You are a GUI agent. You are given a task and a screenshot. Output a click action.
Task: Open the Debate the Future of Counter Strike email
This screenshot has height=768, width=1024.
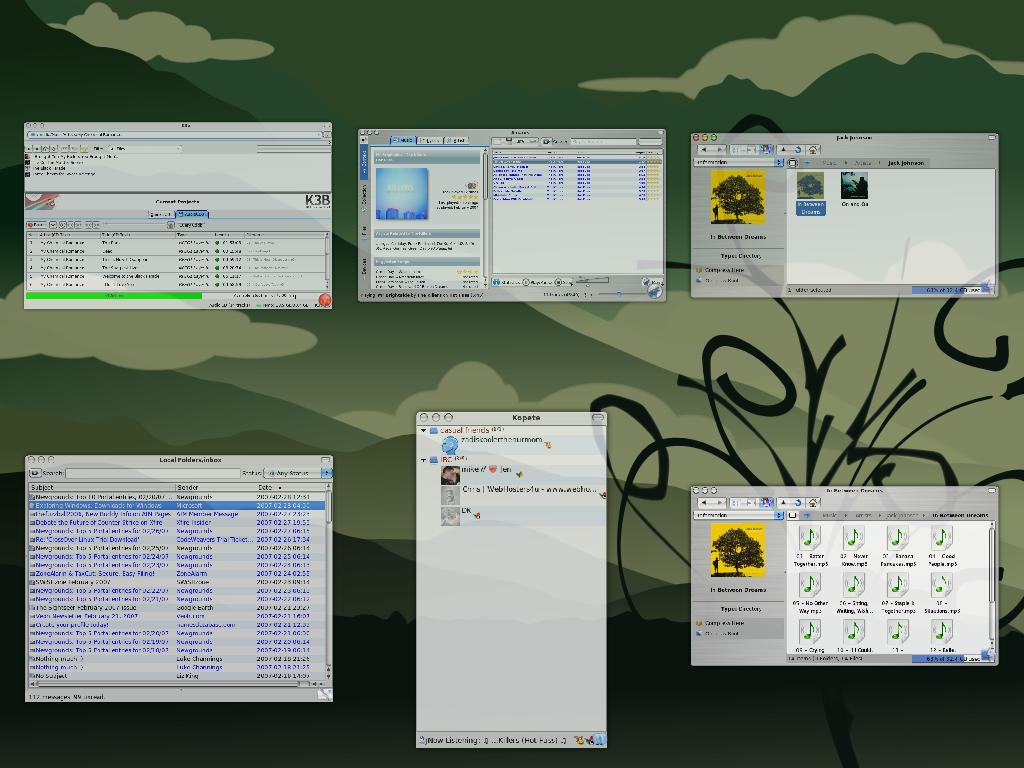[176, 522]
